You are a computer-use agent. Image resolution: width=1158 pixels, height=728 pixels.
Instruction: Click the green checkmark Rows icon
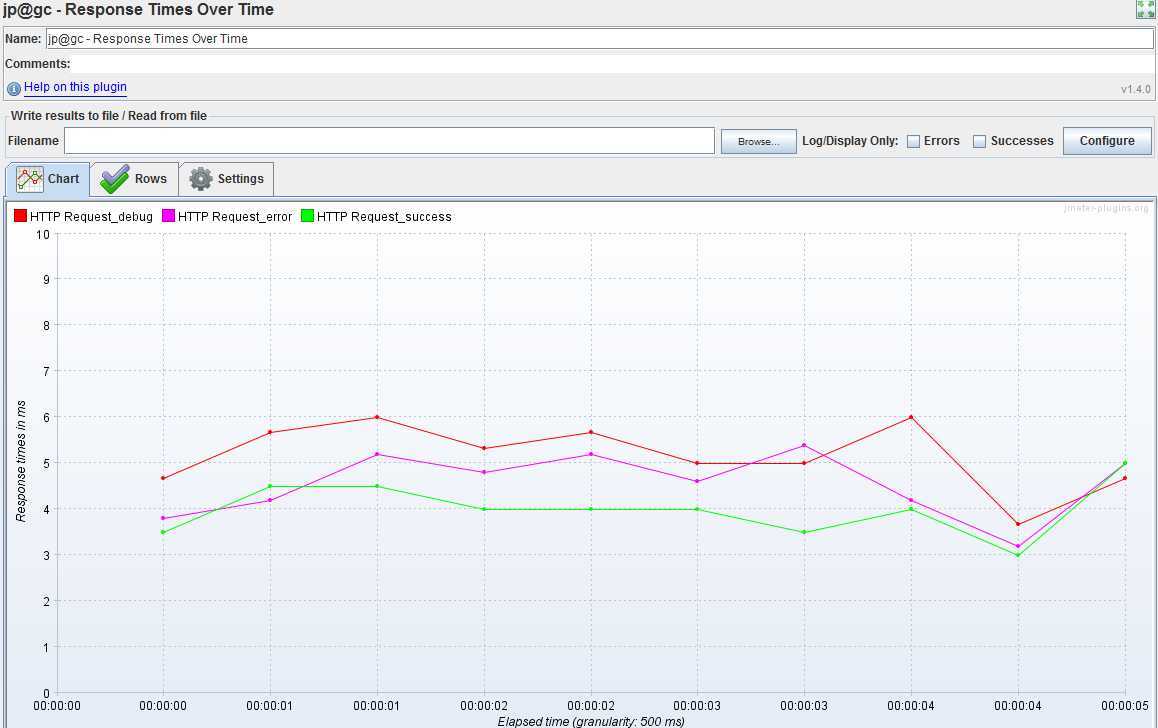click(114, 179)
